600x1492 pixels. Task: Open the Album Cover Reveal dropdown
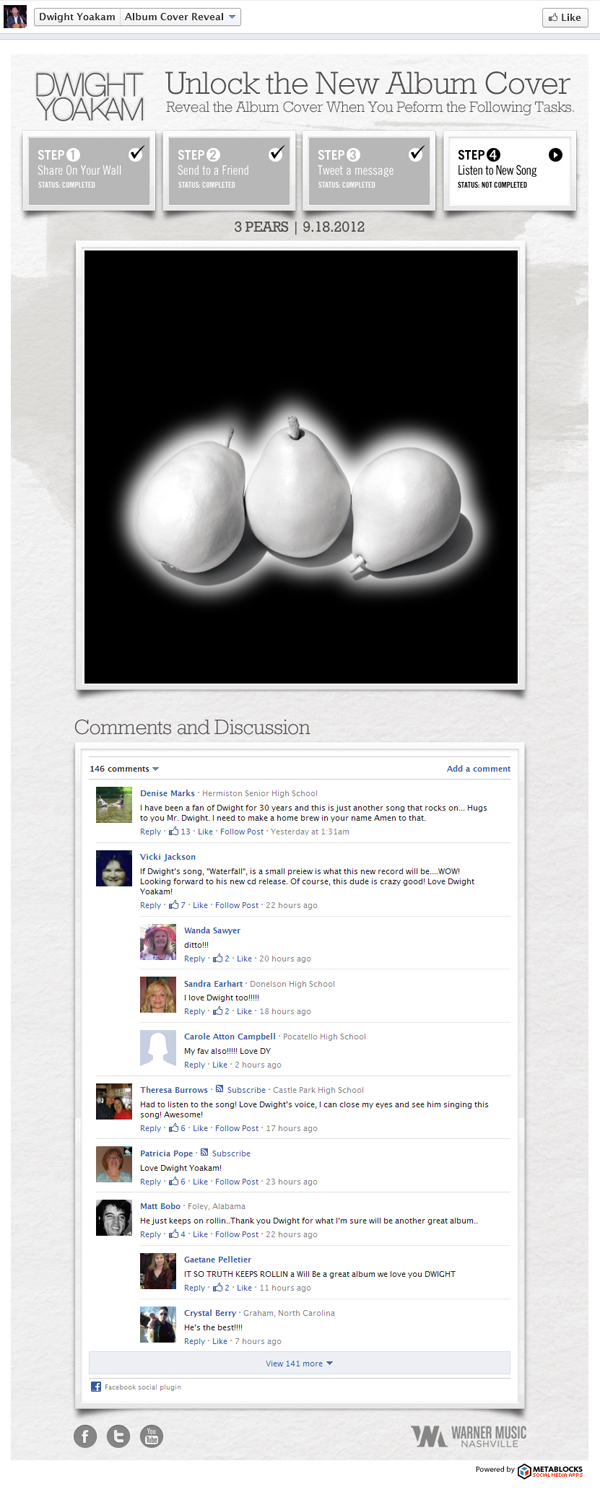click(181, 17)
